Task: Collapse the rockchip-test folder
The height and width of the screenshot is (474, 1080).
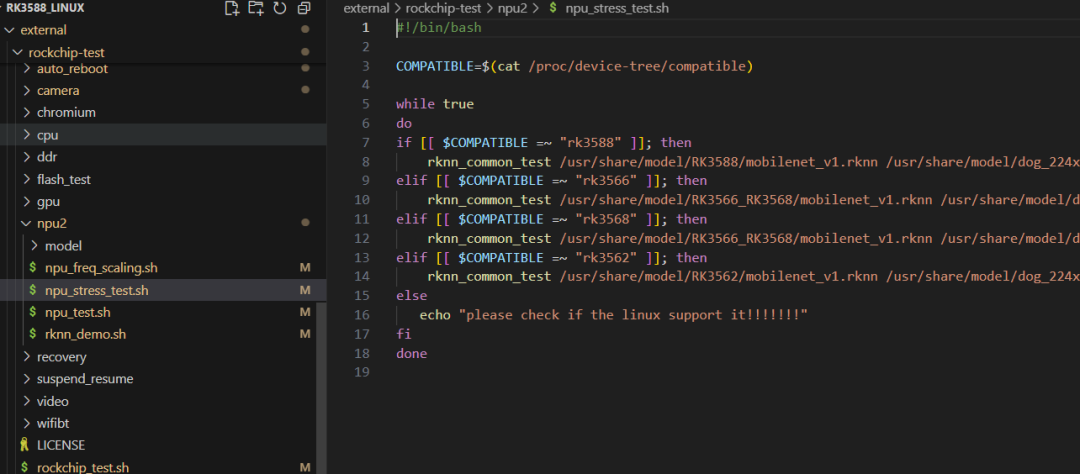Action: tap(18, 53)
